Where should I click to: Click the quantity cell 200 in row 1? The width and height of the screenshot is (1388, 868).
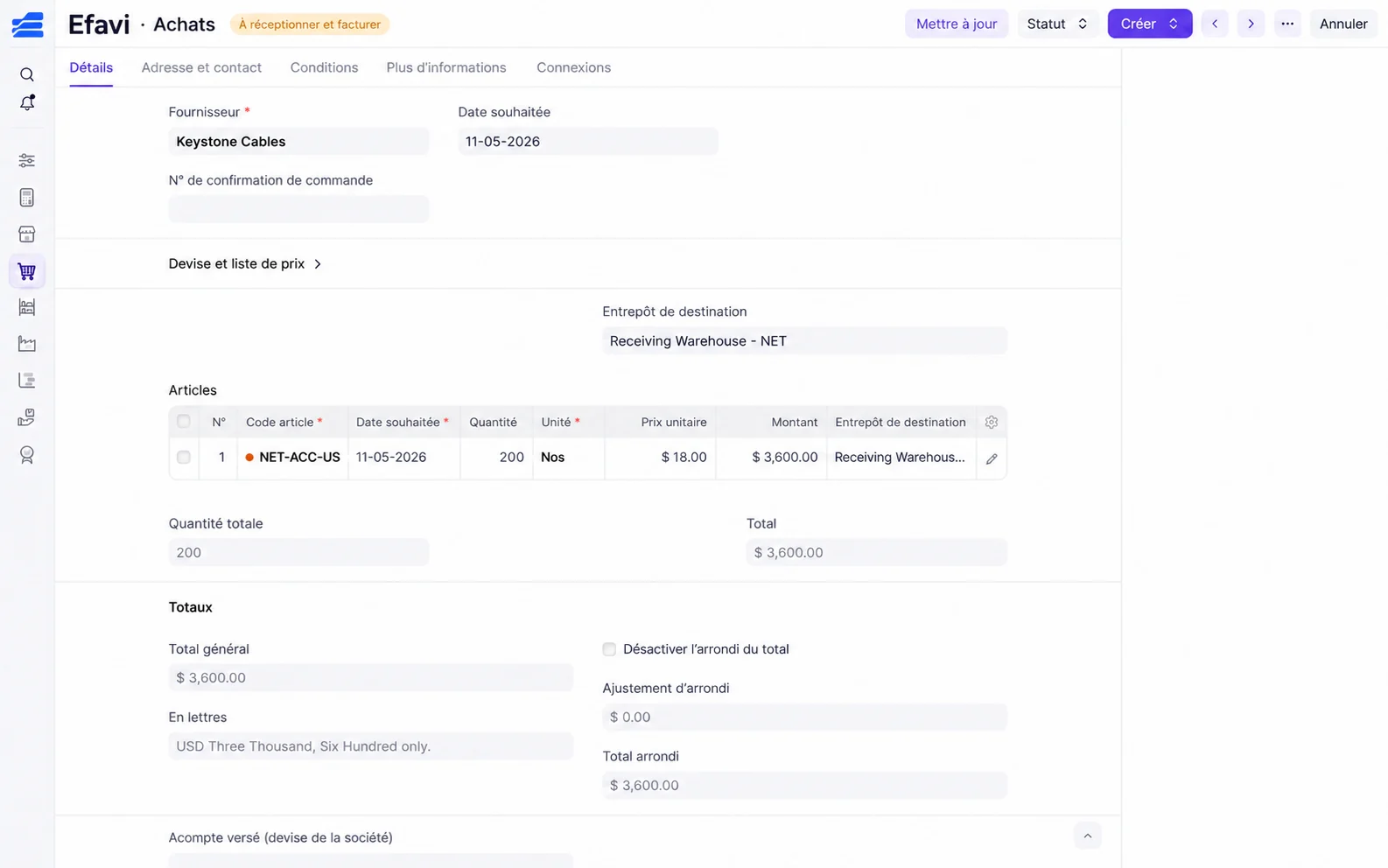[496, 458]
